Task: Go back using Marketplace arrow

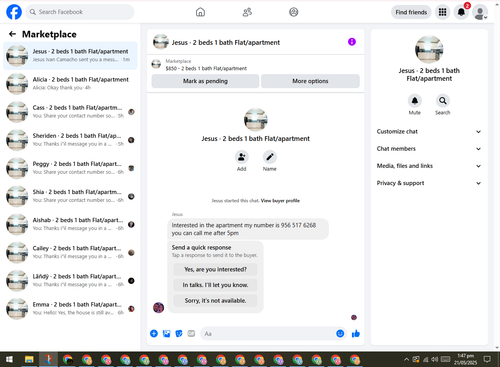Action: (x=12, y=34)
